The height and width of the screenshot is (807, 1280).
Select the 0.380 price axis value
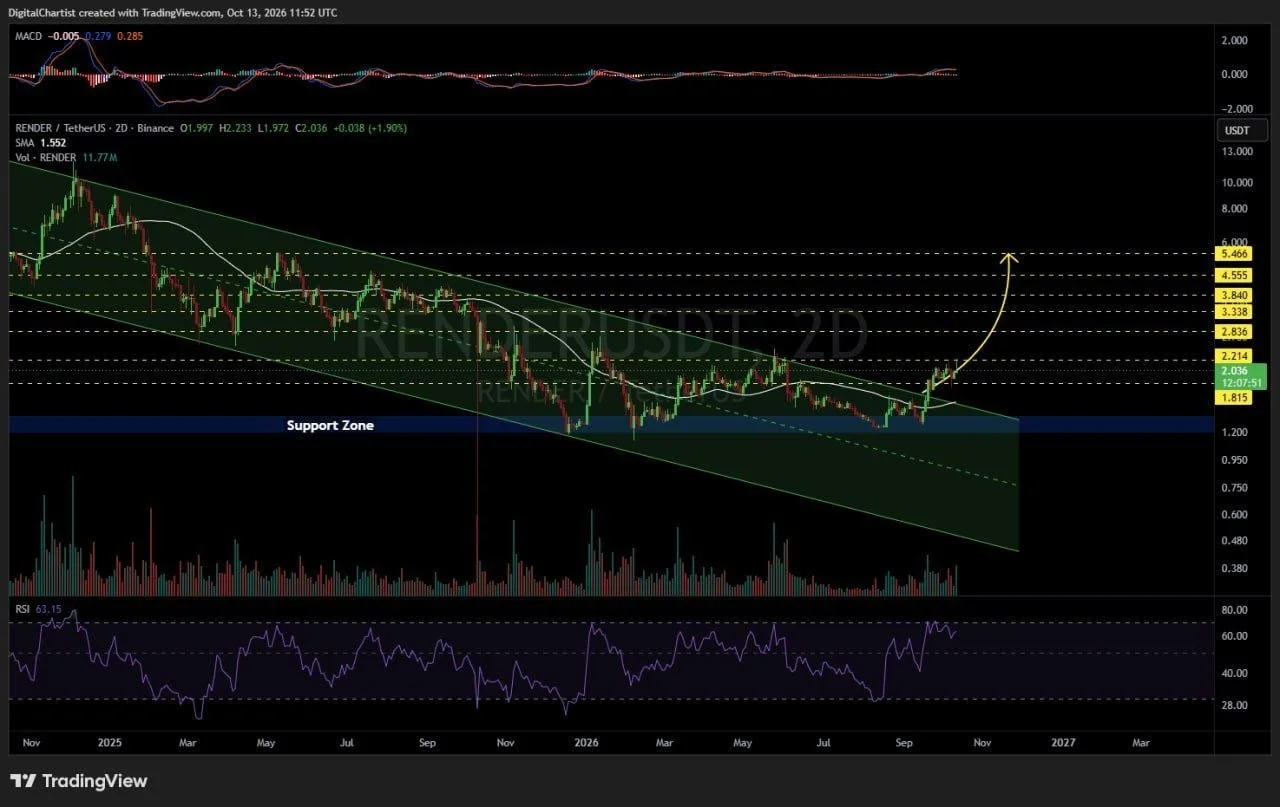click(1233, 568)
